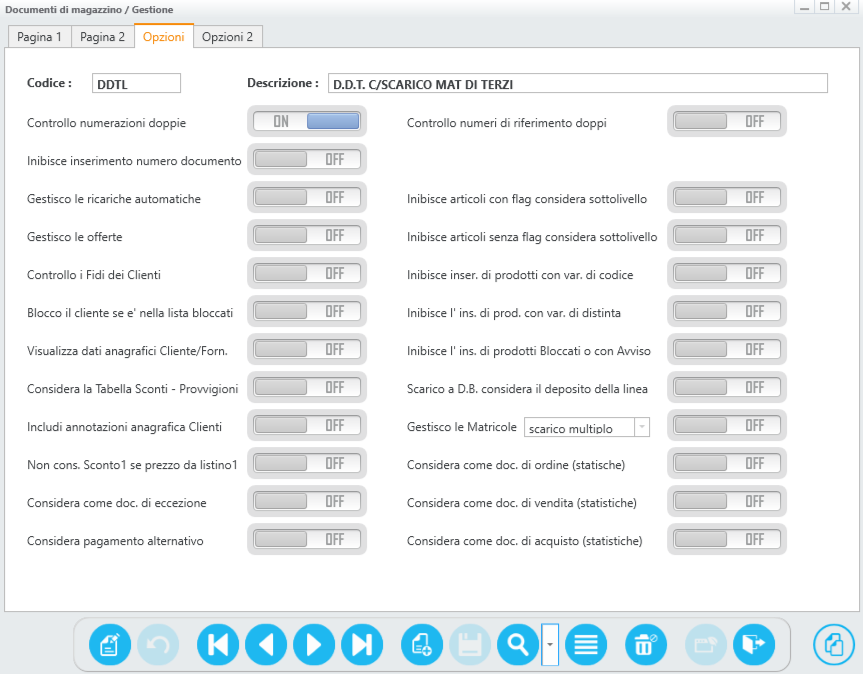Click the faded window tool icon
Image resolution: width=863 pixels, height=674 pixels.
pos(706,644)
